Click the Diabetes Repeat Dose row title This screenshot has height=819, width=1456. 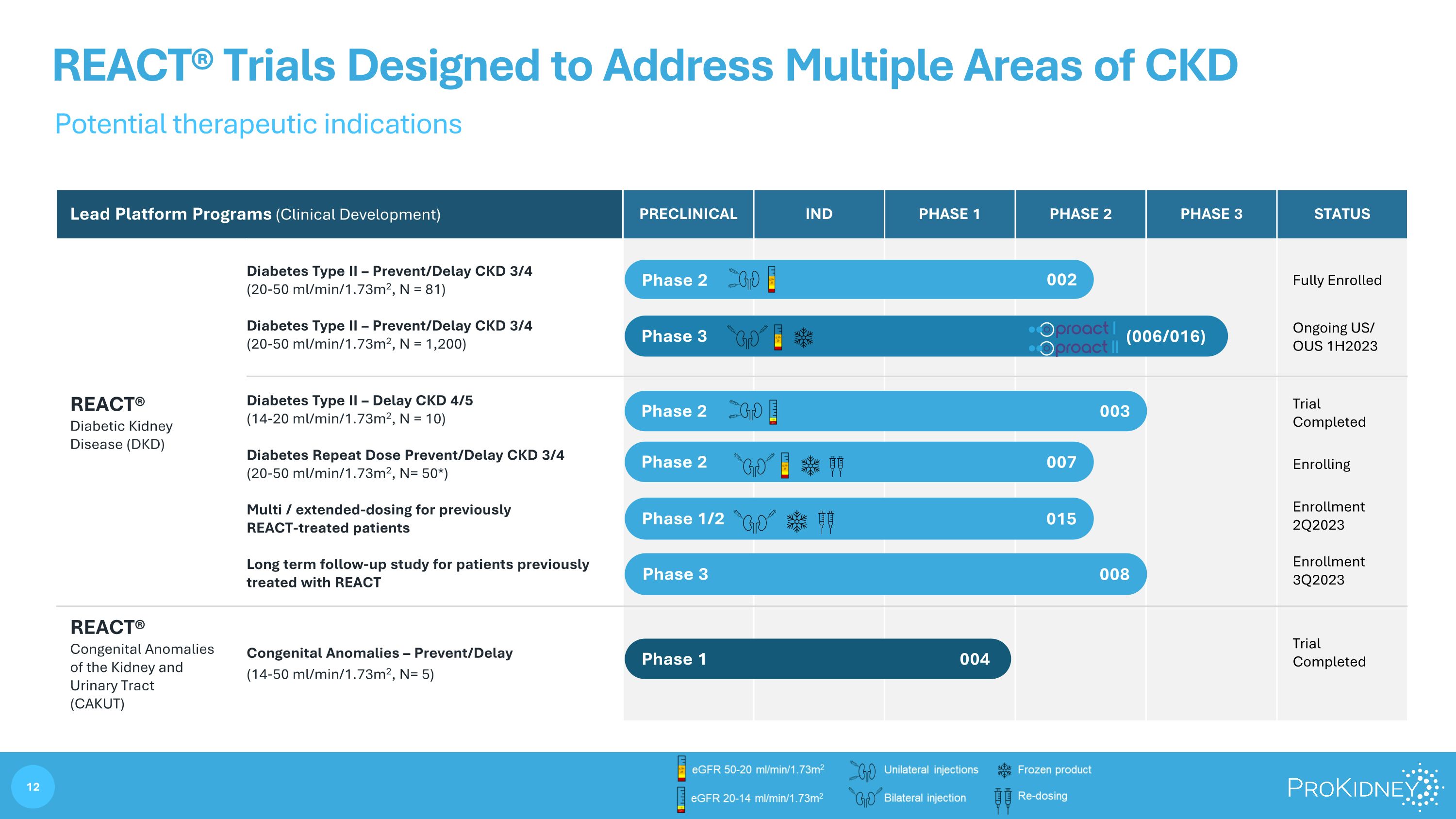click(405, 455)
